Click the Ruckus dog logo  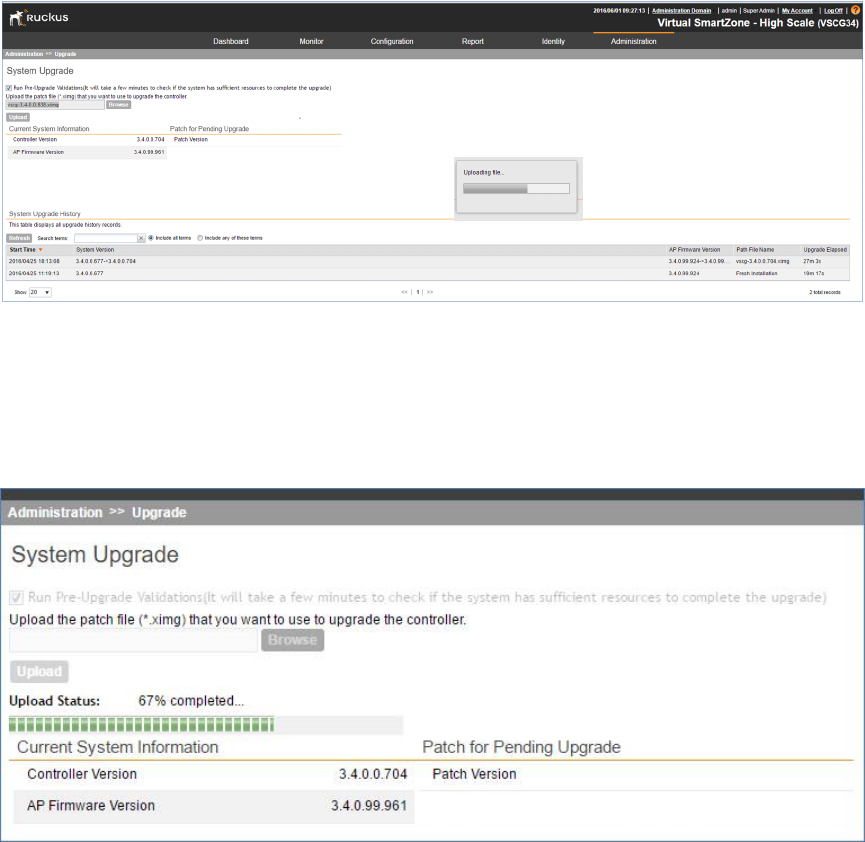tap(17, 18)
